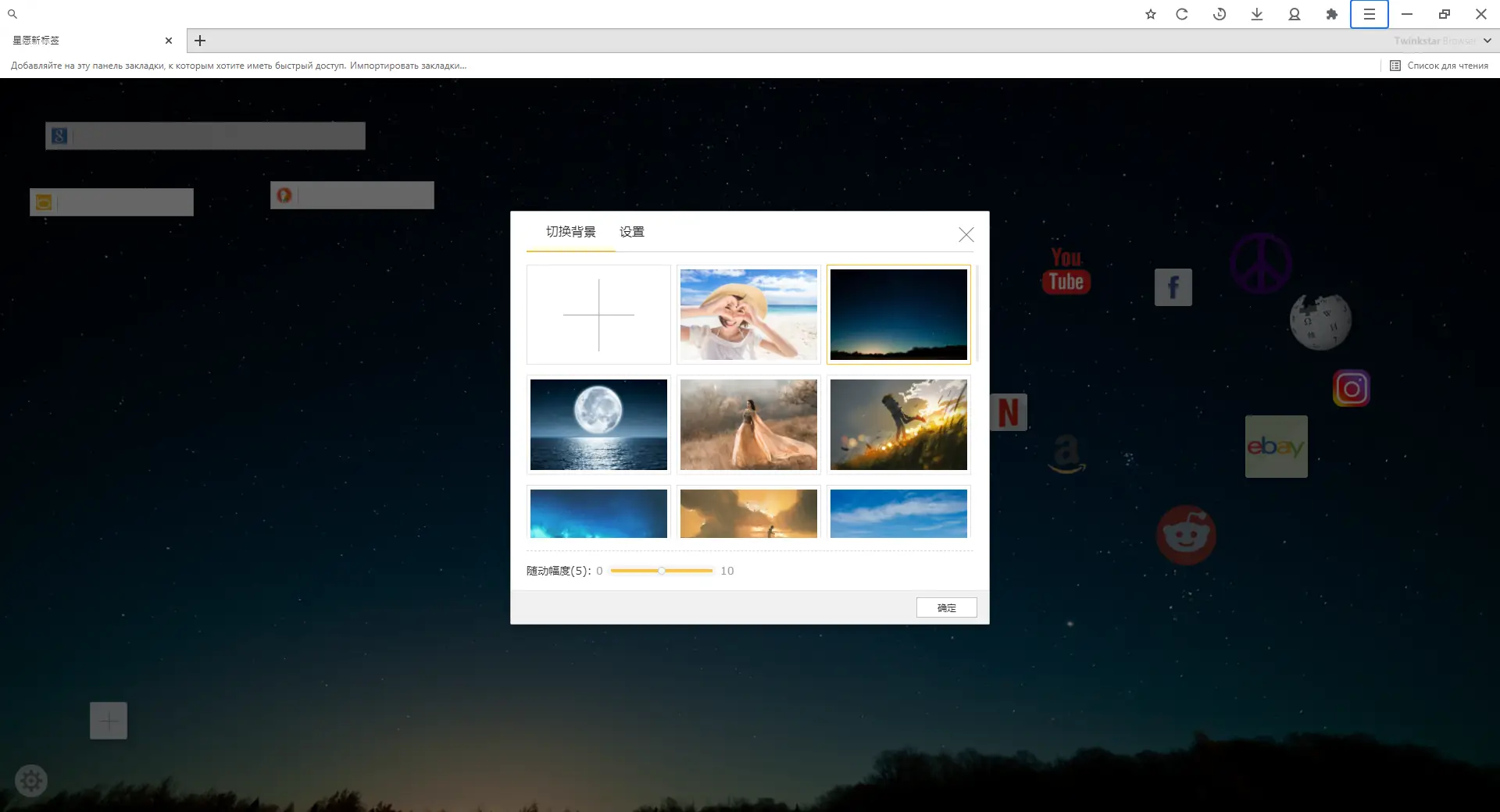Open the downloads manager icon
The width and height of the screenshot is (1500, 812).
(x=1256, y=13)
